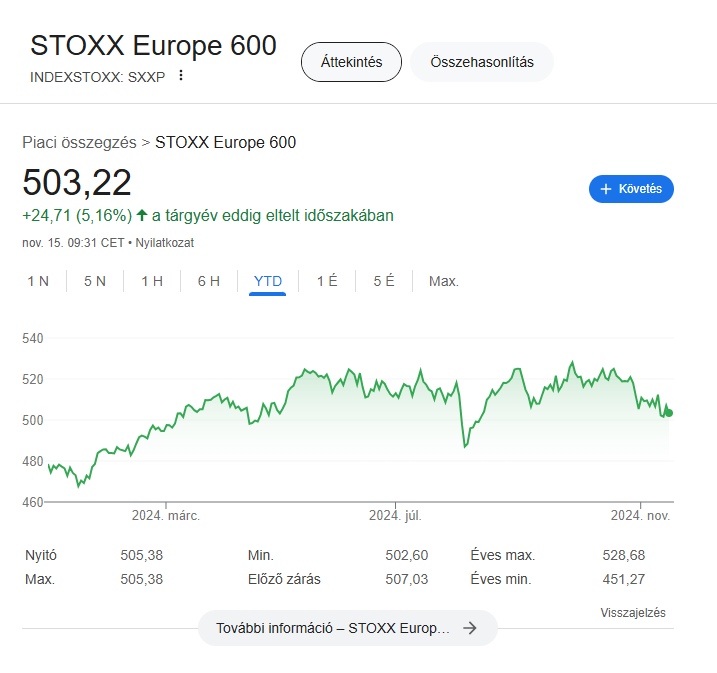The height and width of the screenshot is (673, 717).
Task: Open the Nyilatkozat disclaimer link
Action: pyautogui.click(x=165, y=243)
